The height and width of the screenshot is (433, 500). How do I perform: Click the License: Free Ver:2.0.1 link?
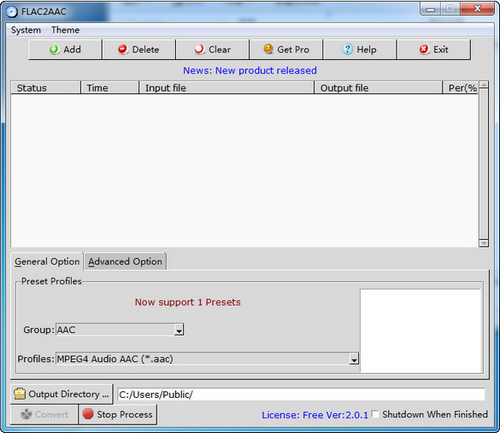[x=315, y=415]
